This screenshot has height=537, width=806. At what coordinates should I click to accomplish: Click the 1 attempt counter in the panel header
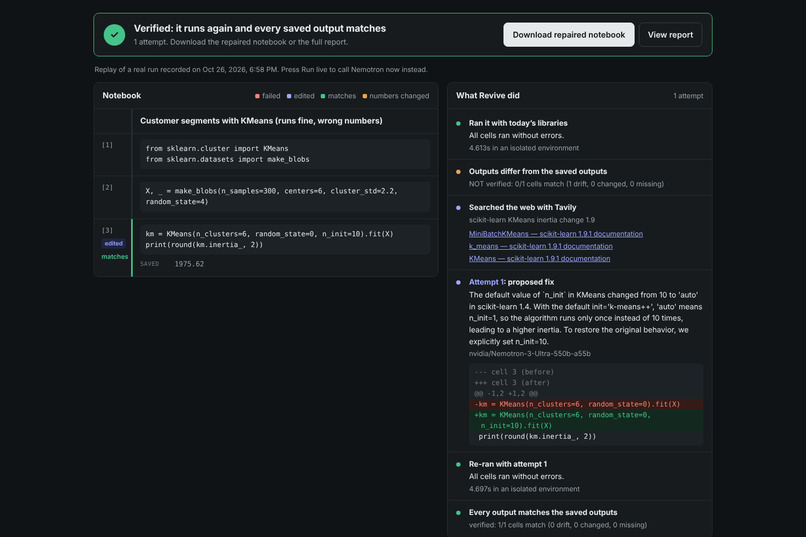point(688,96)
